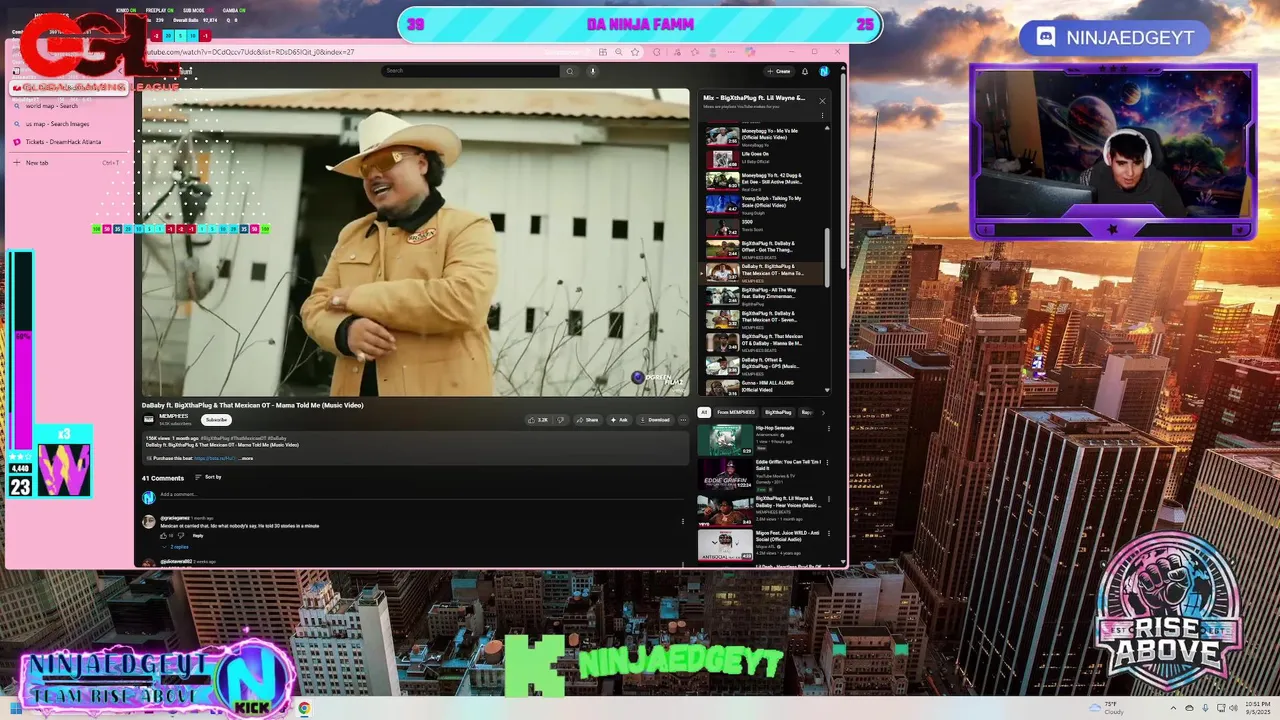
Task: Expand the 2 replies thread
Action: pos(177,547)
